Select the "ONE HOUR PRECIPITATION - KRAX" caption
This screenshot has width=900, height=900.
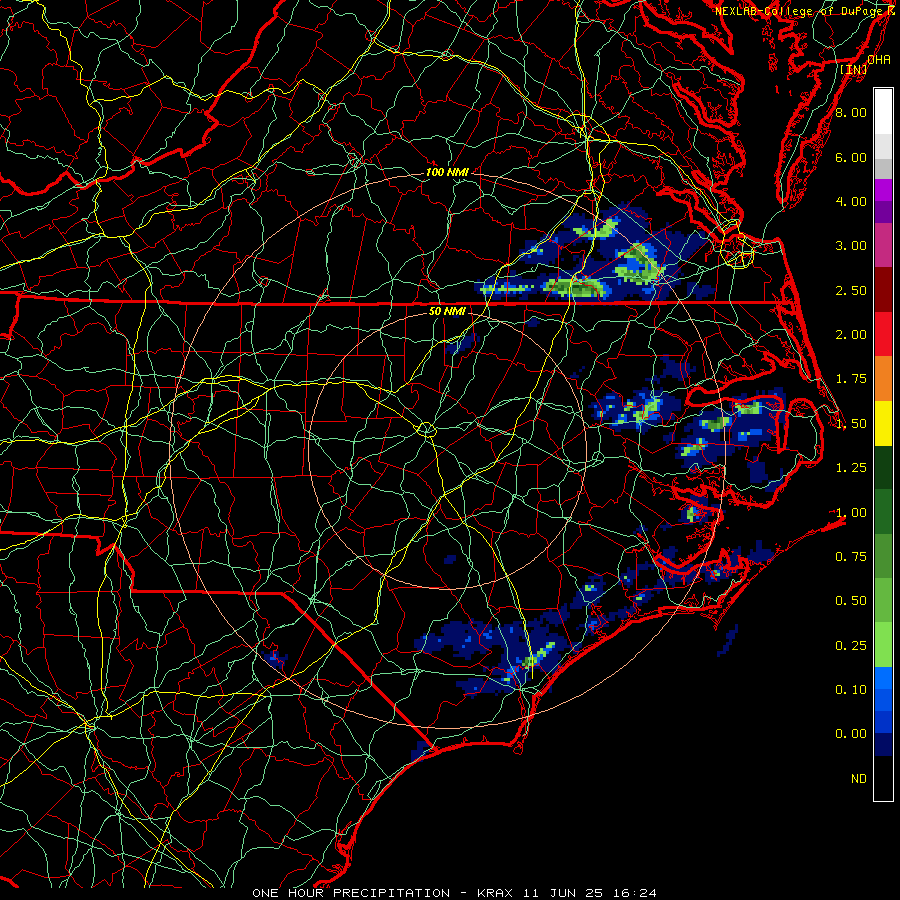click(x=382, y=893)
